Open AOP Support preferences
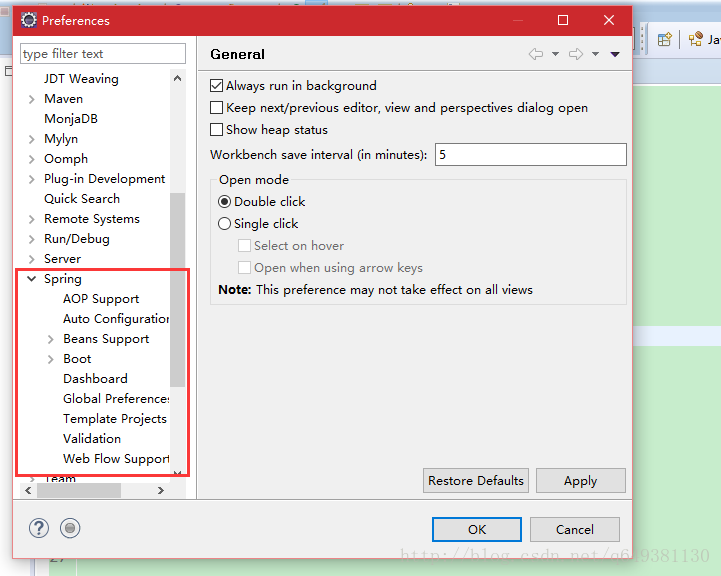 pos(101,299)
